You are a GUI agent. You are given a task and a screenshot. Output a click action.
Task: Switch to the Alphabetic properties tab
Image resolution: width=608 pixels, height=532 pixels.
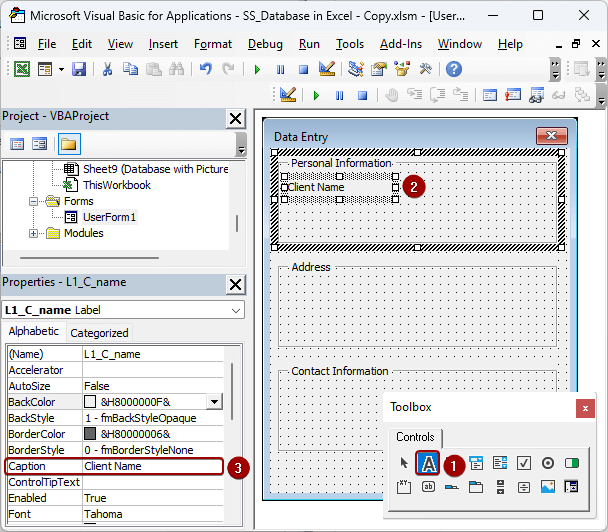(34, 331)
